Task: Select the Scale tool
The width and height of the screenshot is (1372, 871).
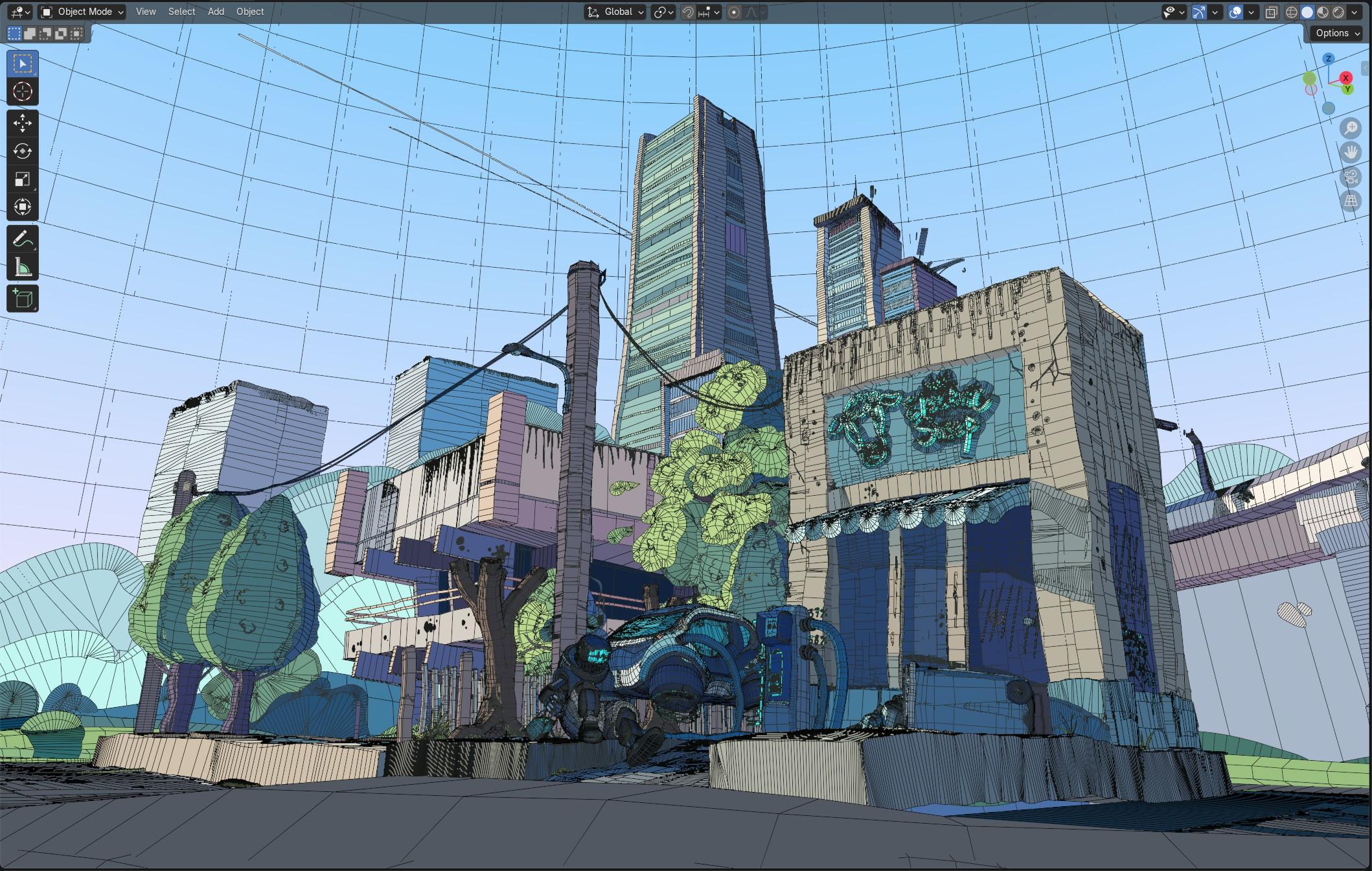Action: point(22,180)
